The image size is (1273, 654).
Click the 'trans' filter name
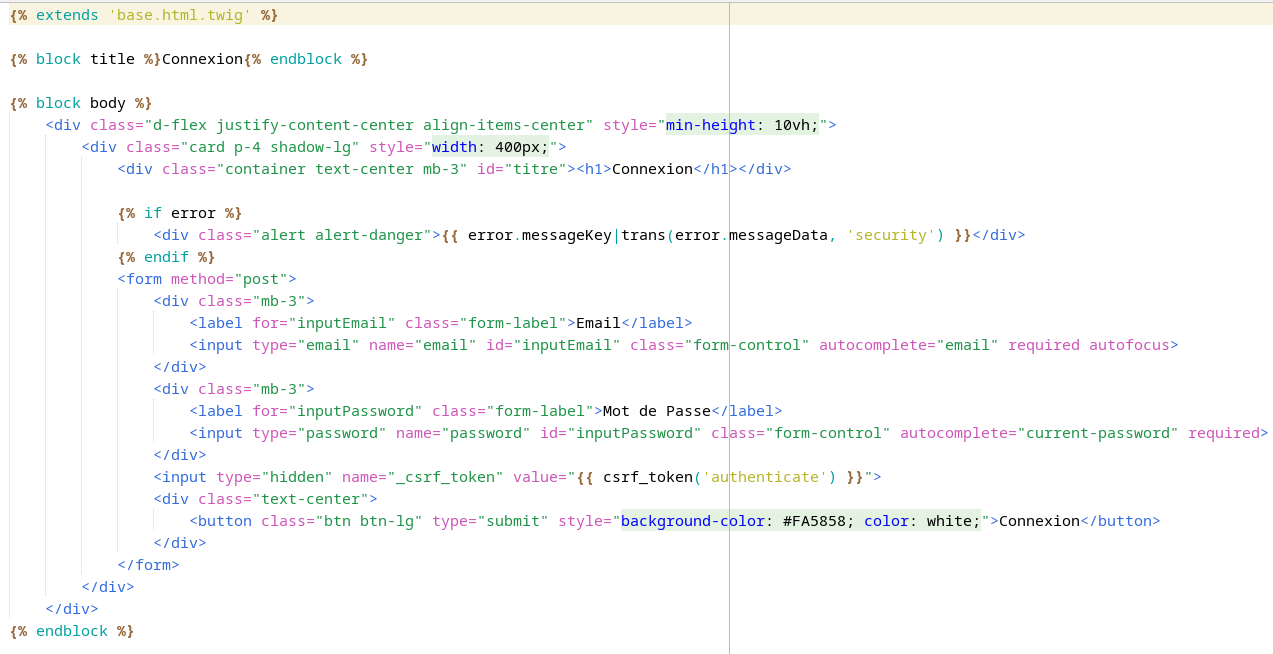[643, 235]
